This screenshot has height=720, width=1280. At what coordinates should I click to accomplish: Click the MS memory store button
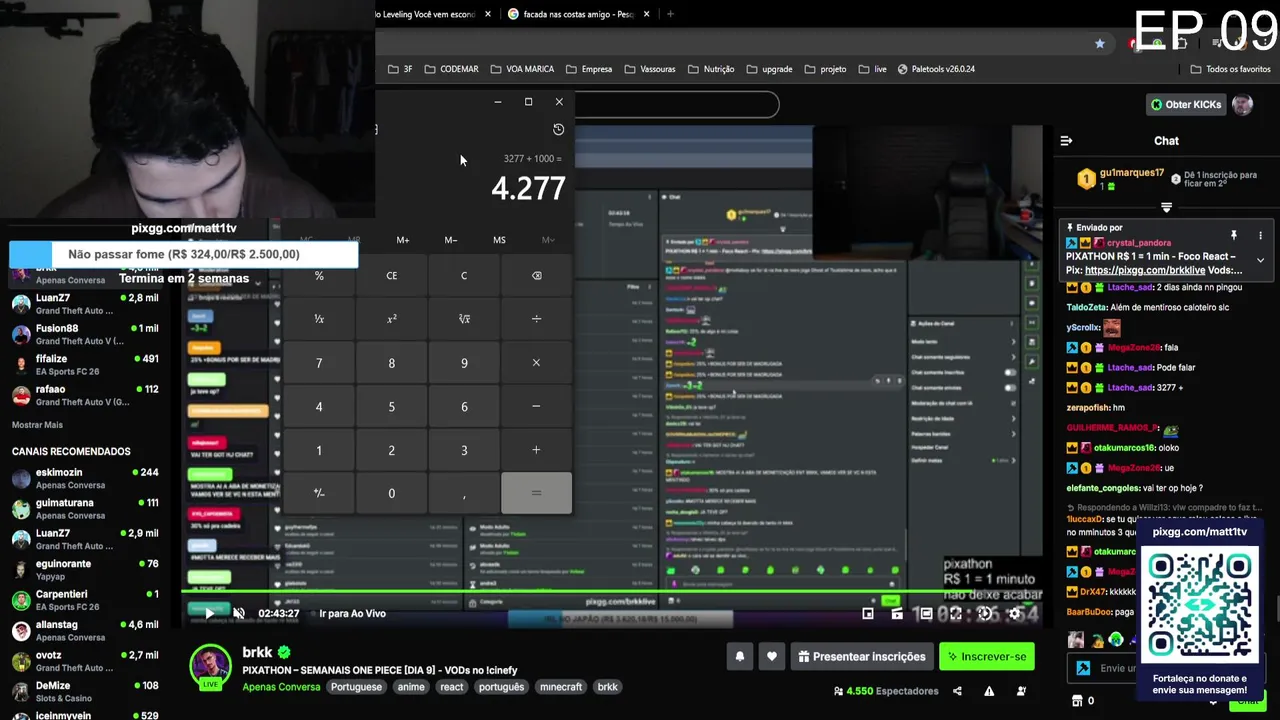click(499, 240)
